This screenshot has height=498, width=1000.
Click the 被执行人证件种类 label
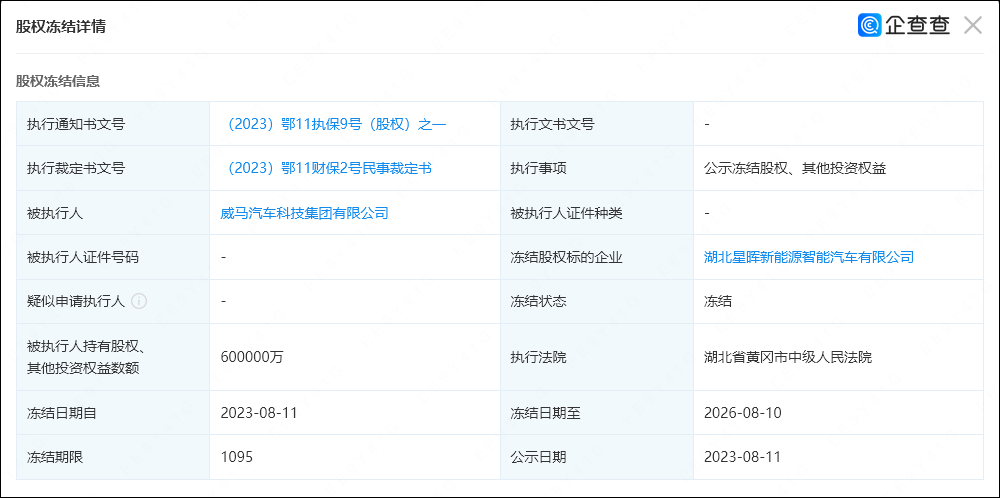pos(566,214)
